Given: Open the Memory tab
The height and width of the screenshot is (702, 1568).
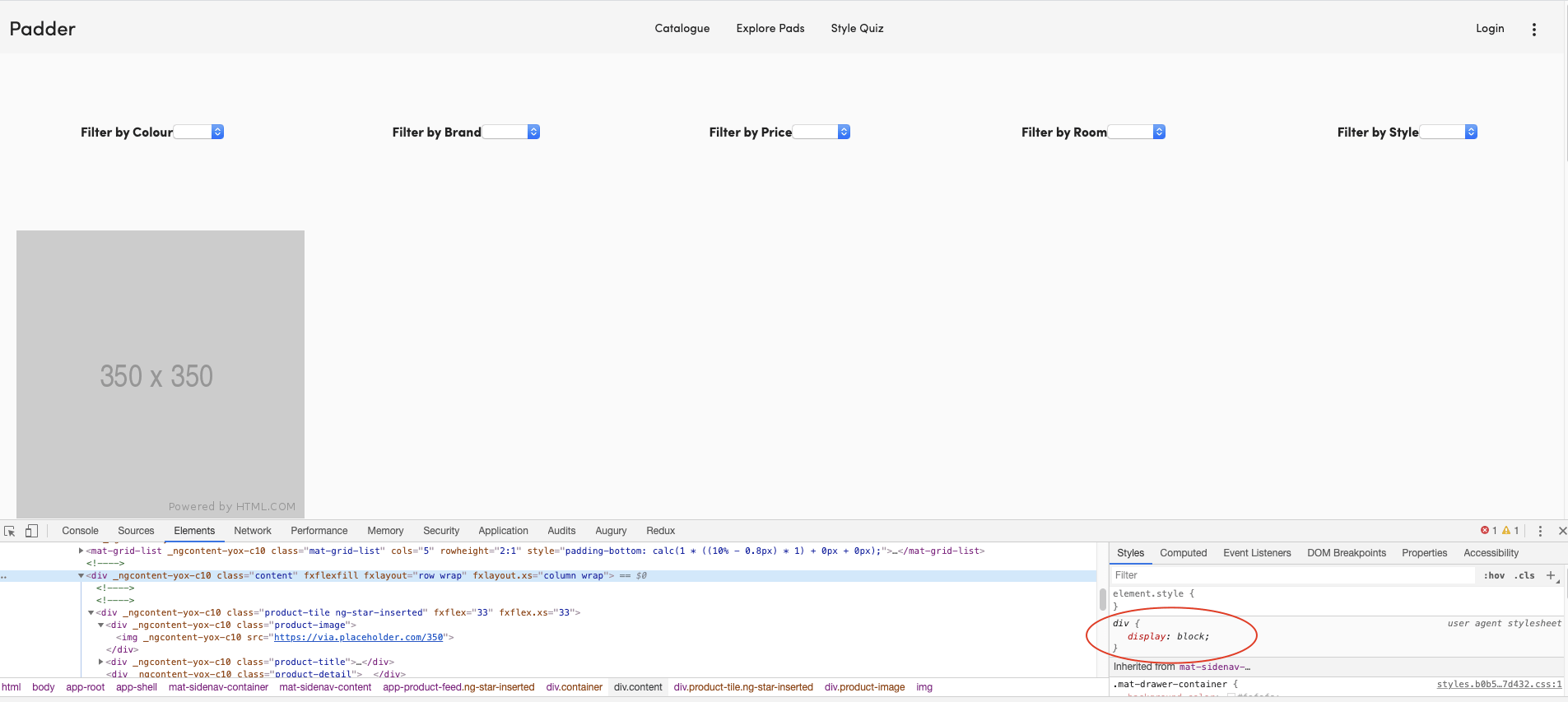Looking at the screenshot, I should click(385, 531).
